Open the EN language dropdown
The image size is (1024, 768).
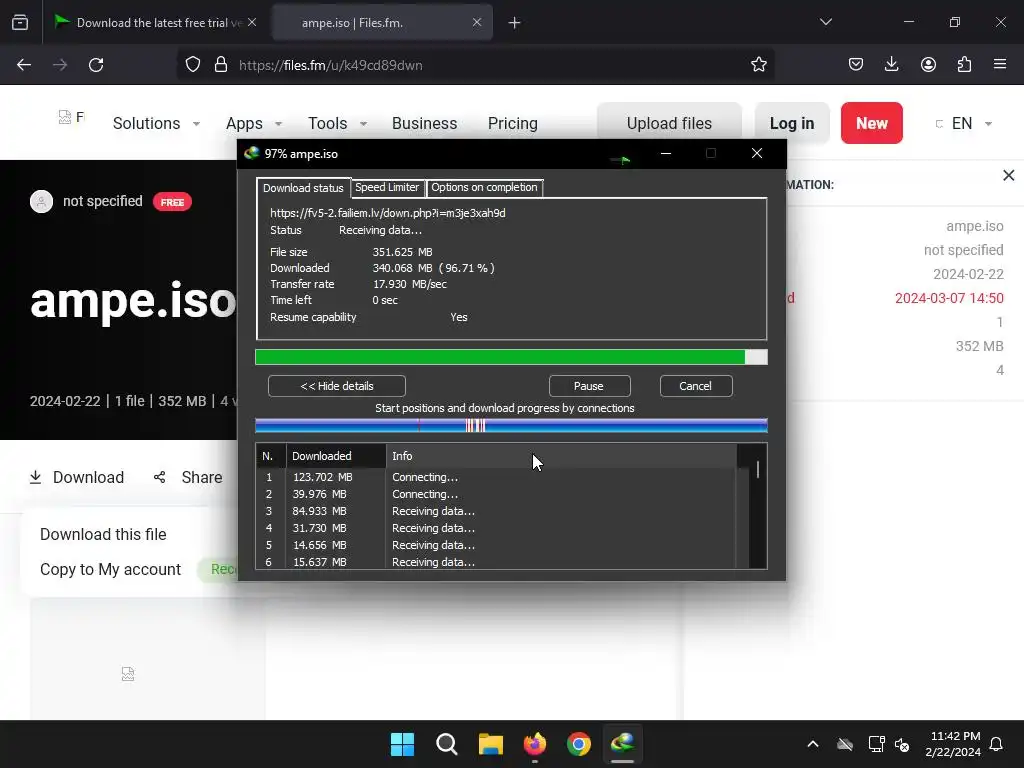[965, 123]
